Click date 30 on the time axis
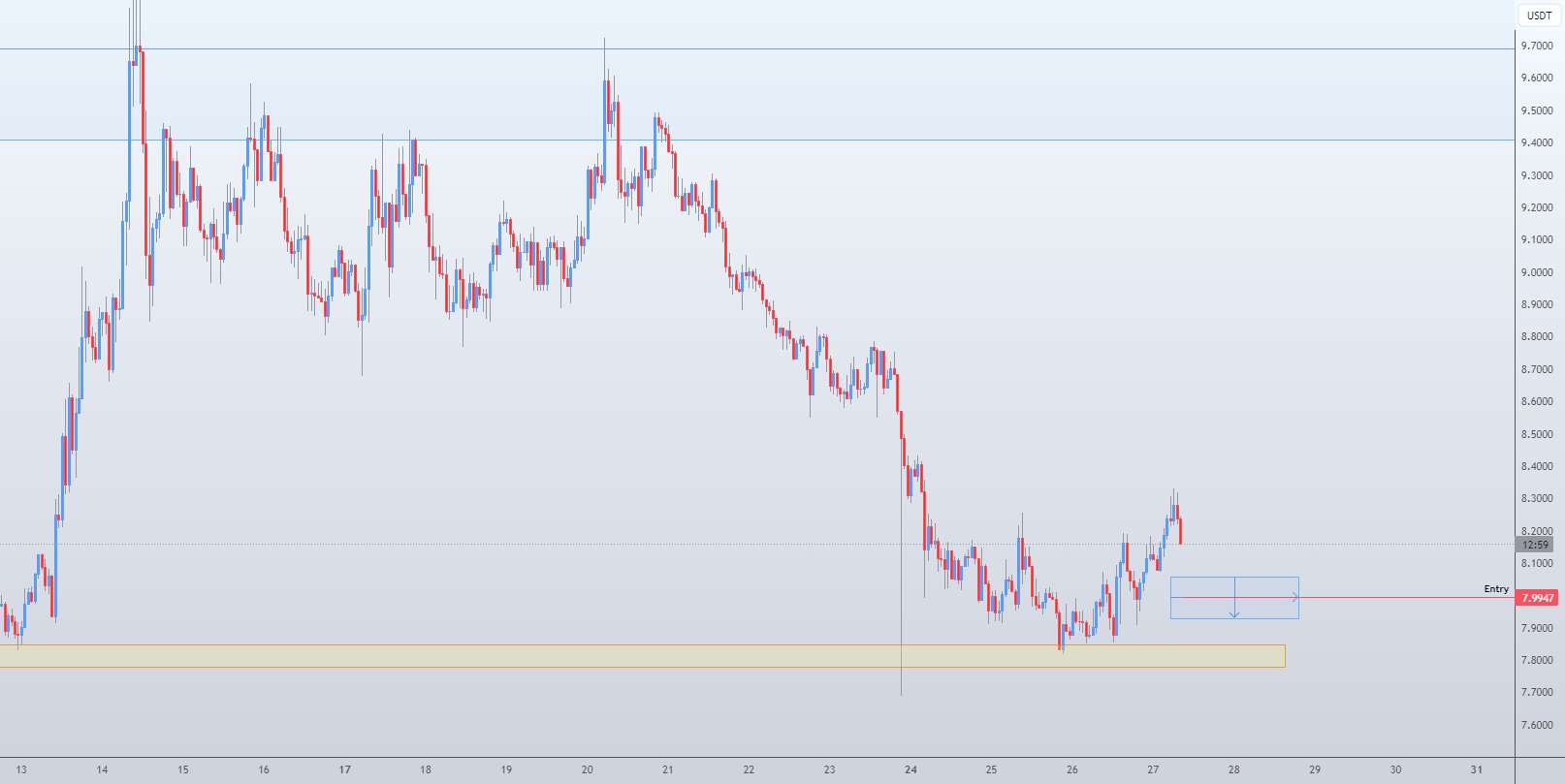 [1395, 770]
